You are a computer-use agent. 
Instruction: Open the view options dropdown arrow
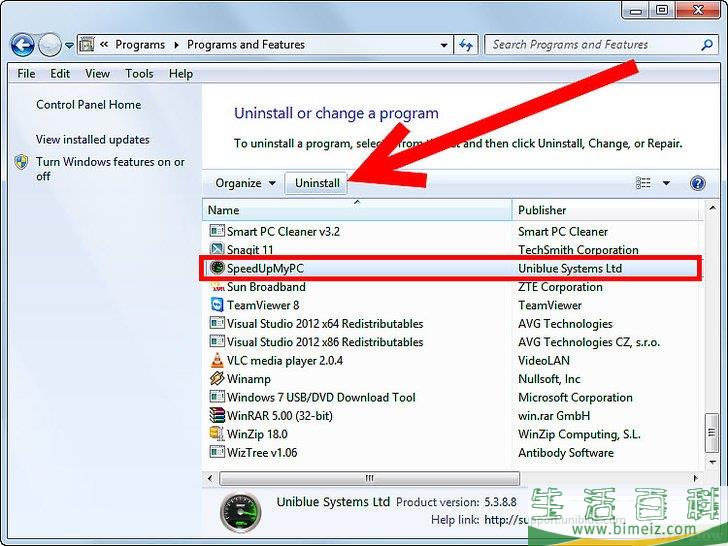pyautogui.click(x=666, y=183)
